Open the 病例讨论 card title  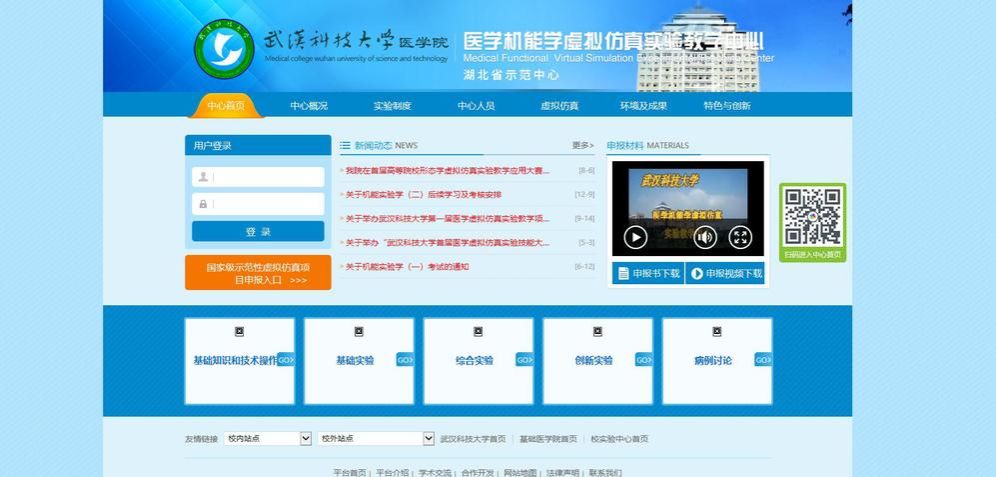point(713,361)
